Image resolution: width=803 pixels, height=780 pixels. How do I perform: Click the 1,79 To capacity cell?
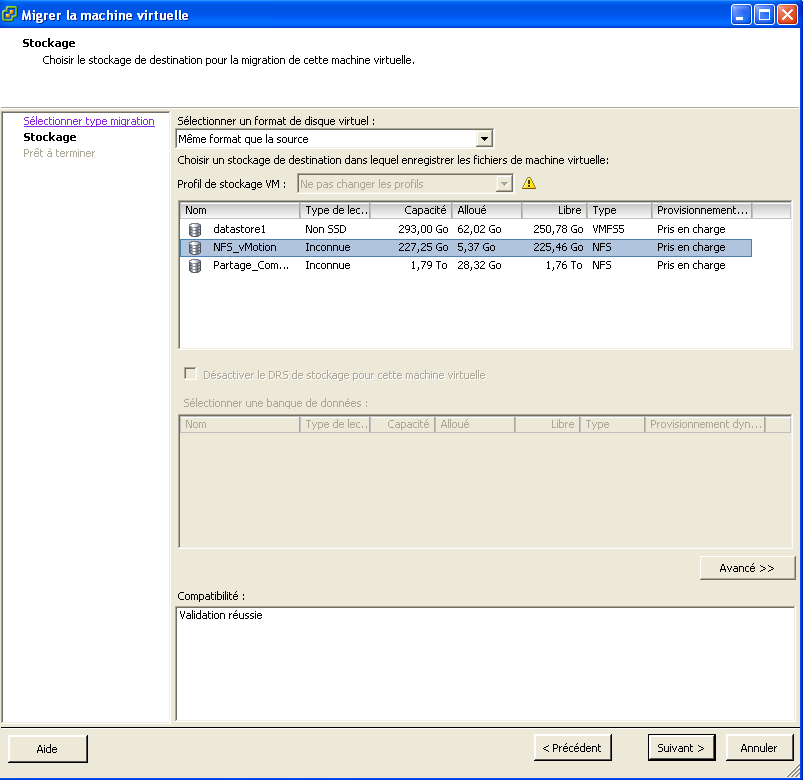coord(429,265)
